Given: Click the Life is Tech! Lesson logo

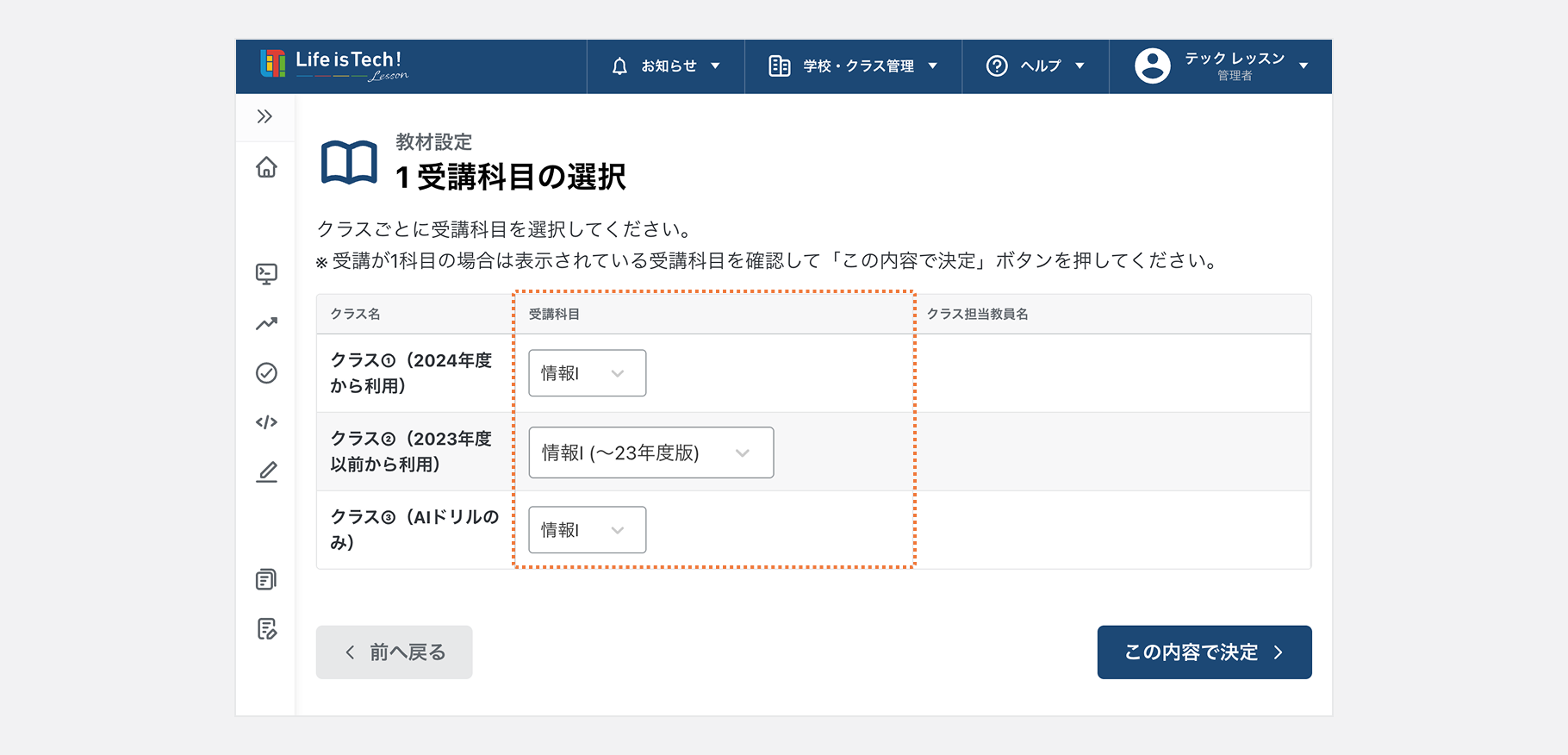Looking at the screenshot, I should coord(334,65).
